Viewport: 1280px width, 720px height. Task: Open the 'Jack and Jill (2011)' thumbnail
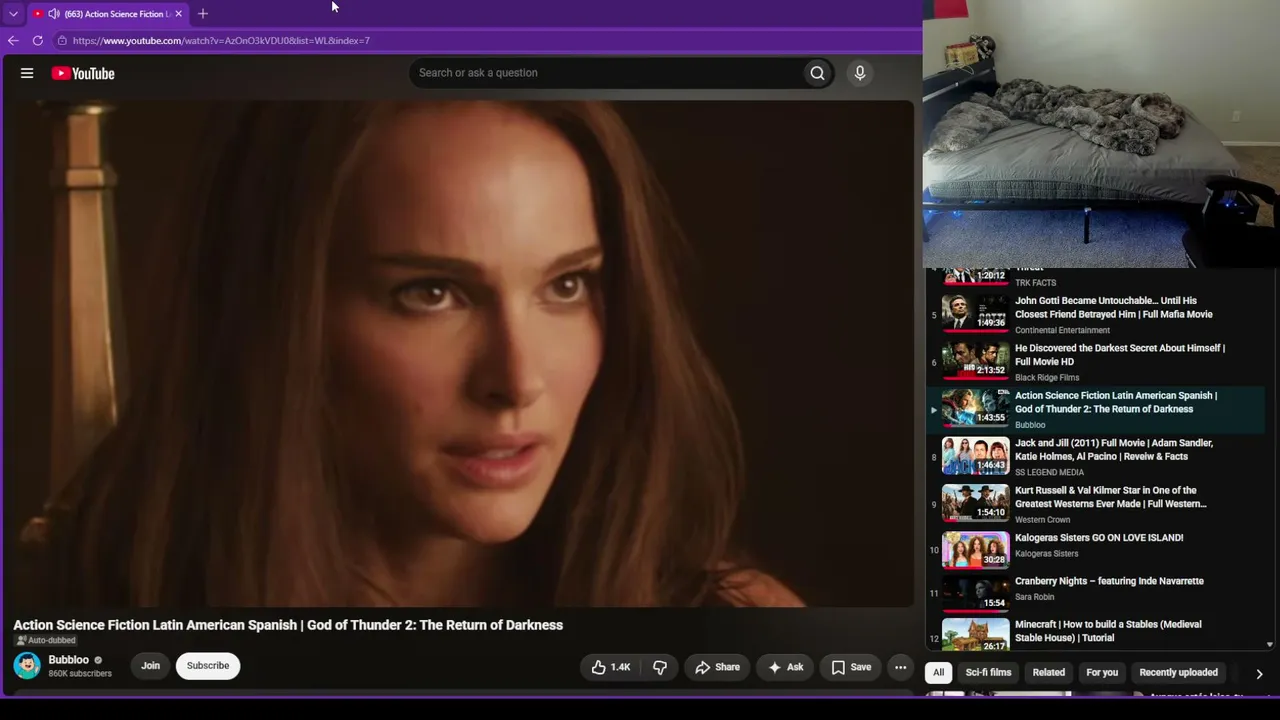click(976, 456)
